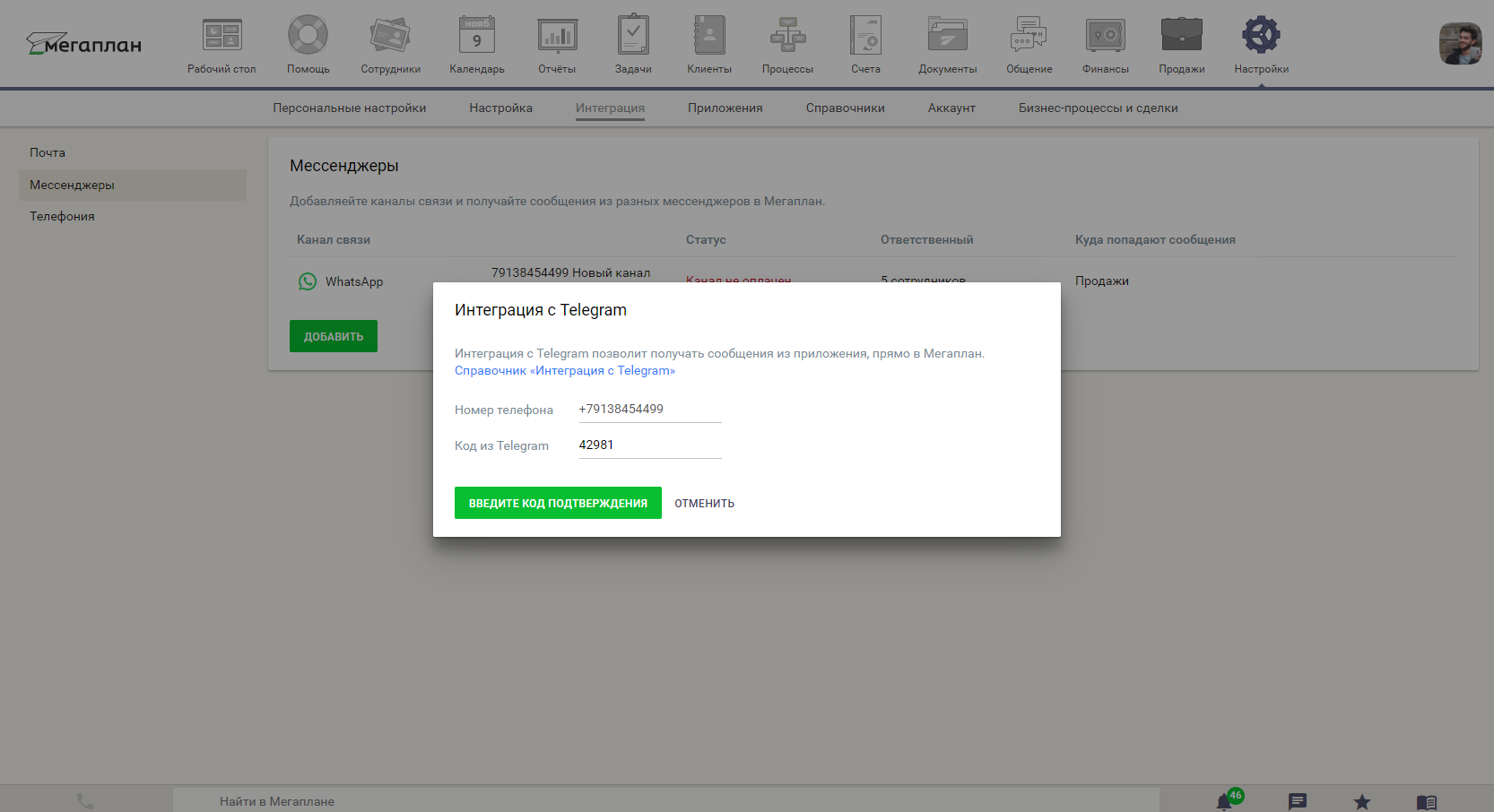Open the Аккаунт tab

(x=951, y=108)
